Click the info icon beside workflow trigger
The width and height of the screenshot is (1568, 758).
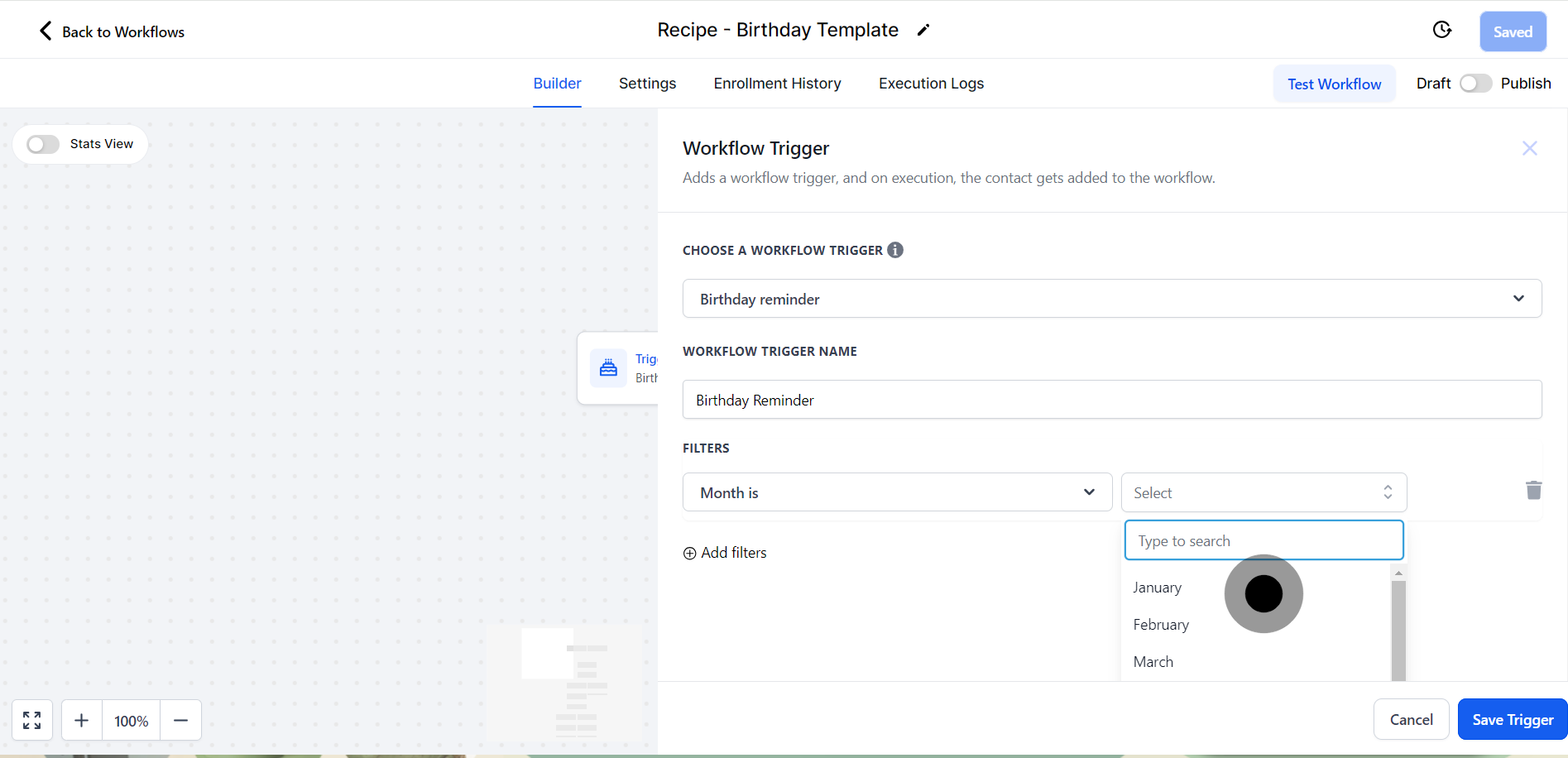click(895, 250)
